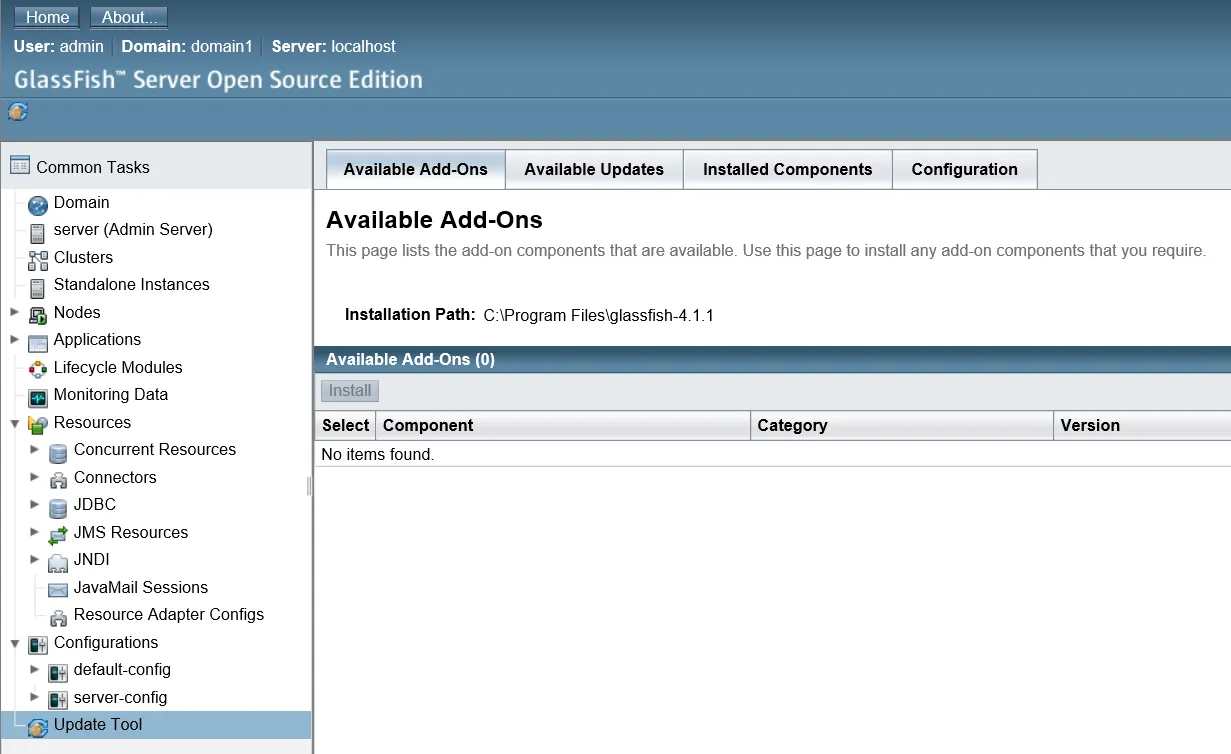The width and height of the screenshot is (1231, 754).
Task: Open the Available Add-Ons tab
Action: 415,169
